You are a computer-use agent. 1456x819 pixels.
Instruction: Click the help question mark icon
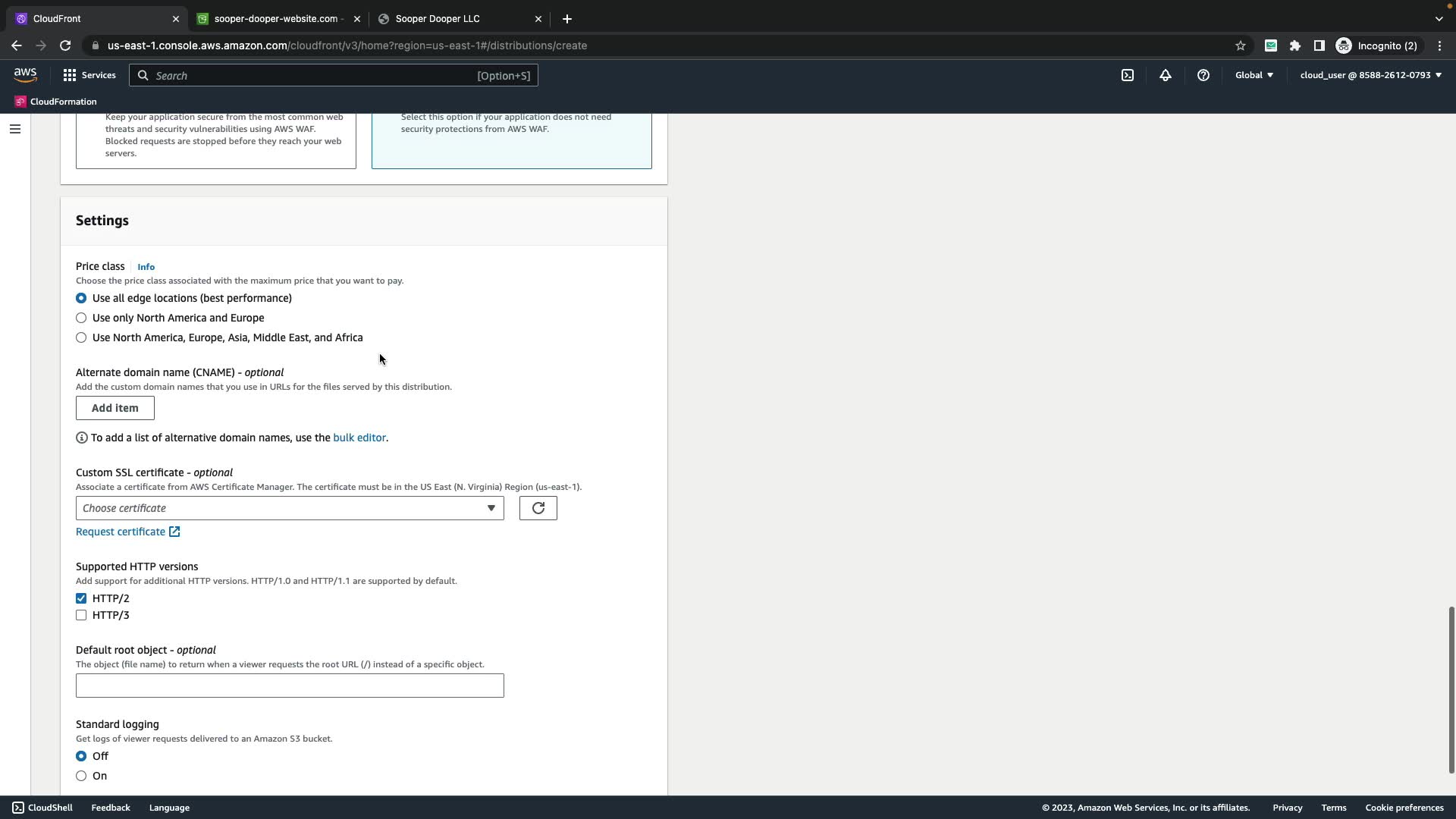[1203, 75]
